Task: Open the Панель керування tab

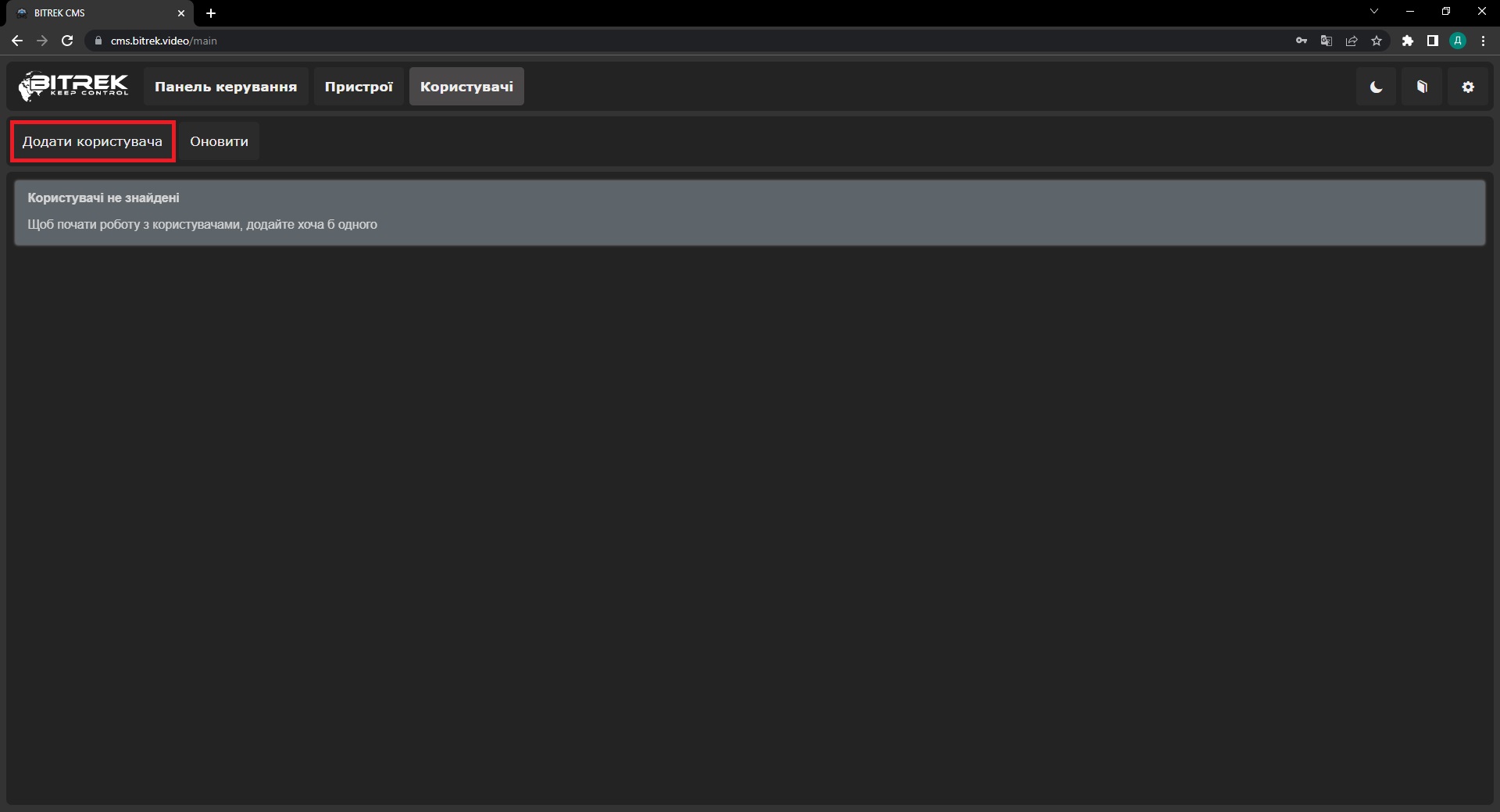Action: tap(226, 87)
